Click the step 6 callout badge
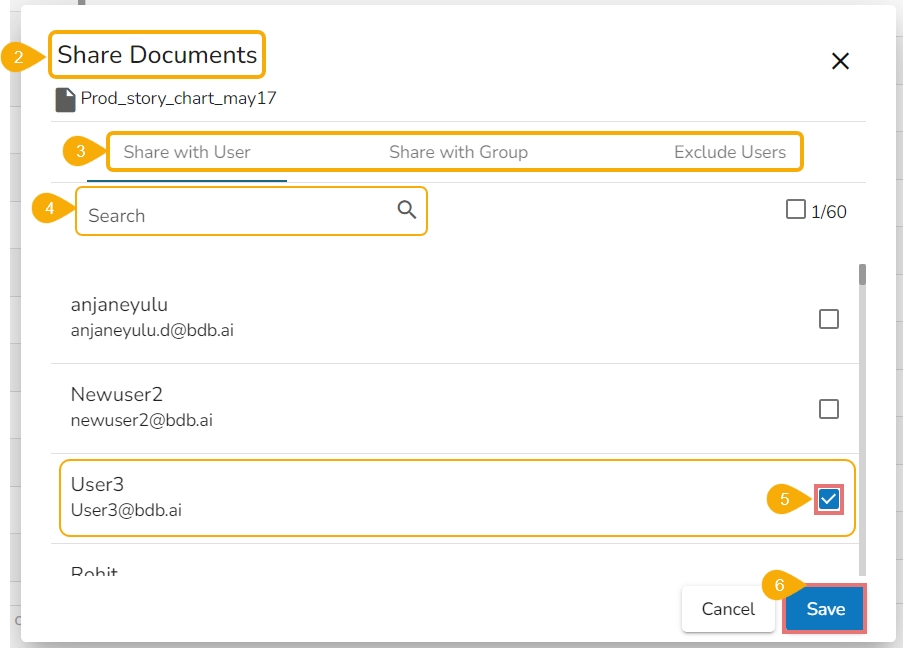 click(x=778, y=587)
